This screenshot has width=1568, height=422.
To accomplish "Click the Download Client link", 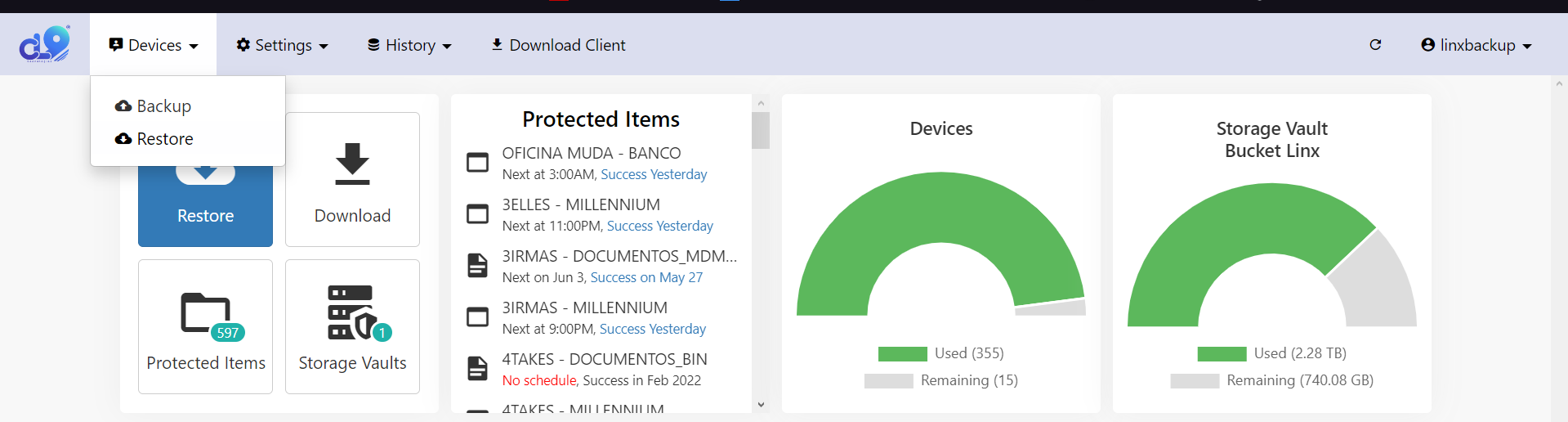I will pos(558,45).
